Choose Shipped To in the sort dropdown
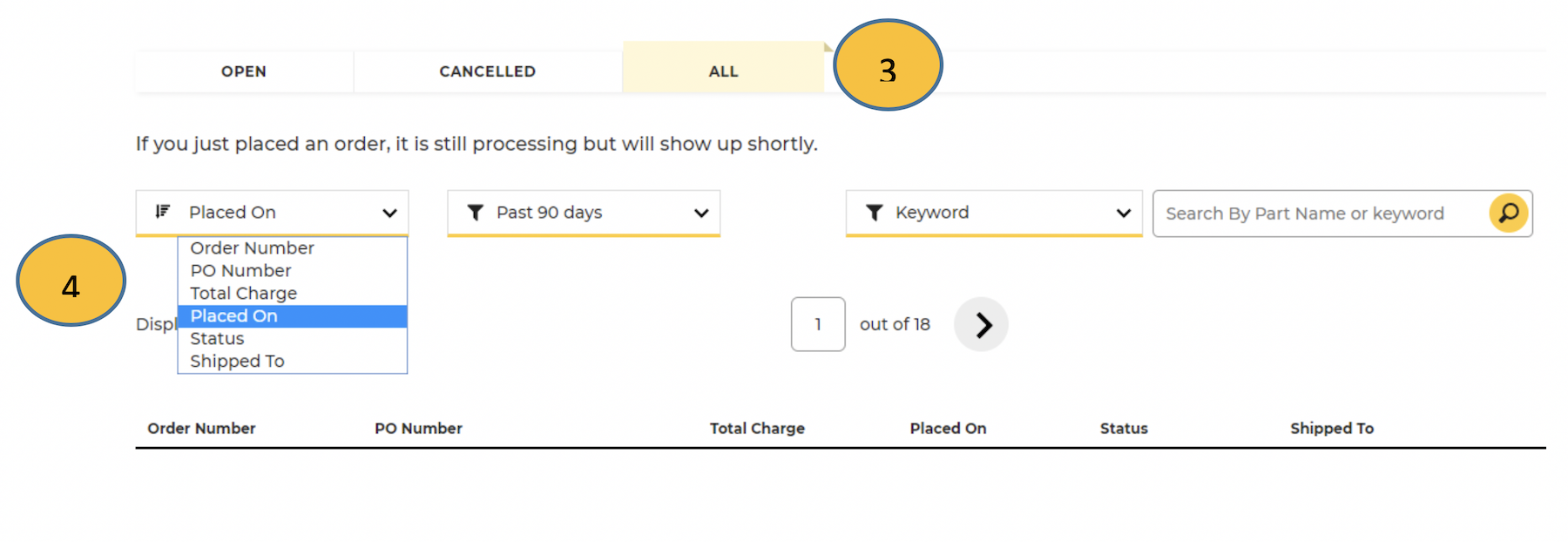Viewport: 1568px width, 542px height. click(x=236, y=361)
